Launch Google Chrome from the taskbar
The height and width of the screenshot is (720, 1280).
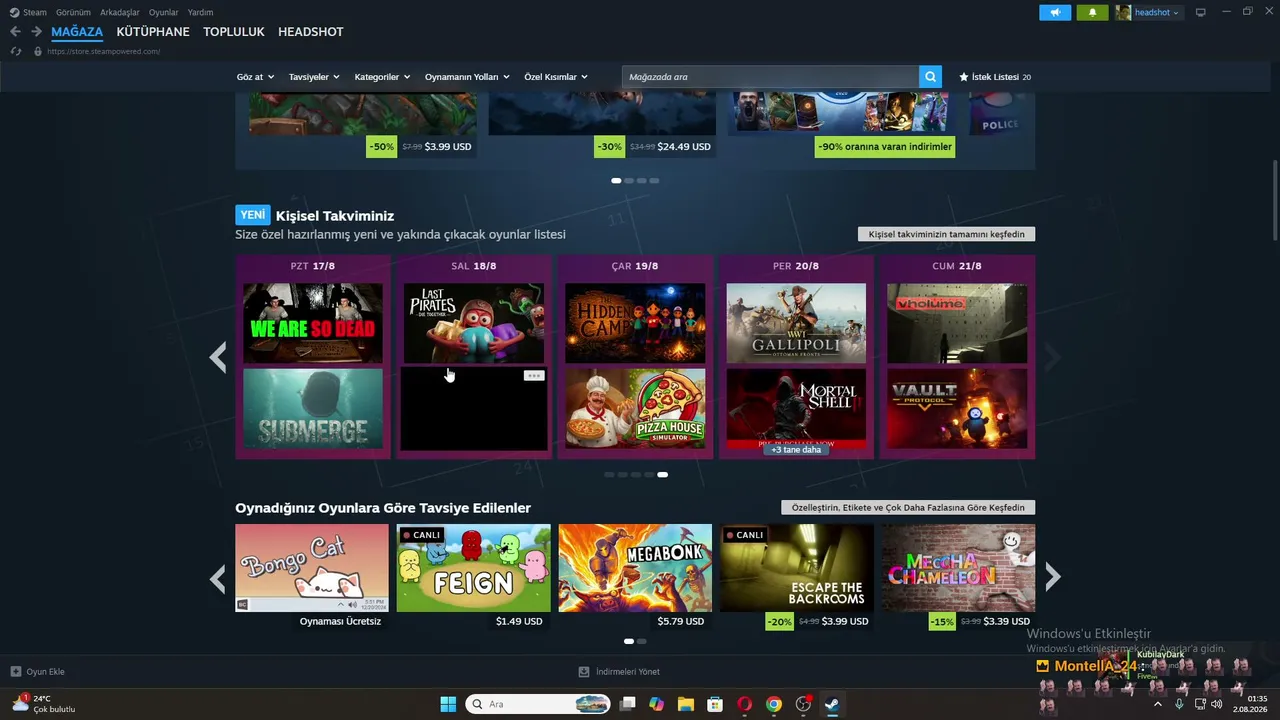pyautogui.click(x=773, y=704)
